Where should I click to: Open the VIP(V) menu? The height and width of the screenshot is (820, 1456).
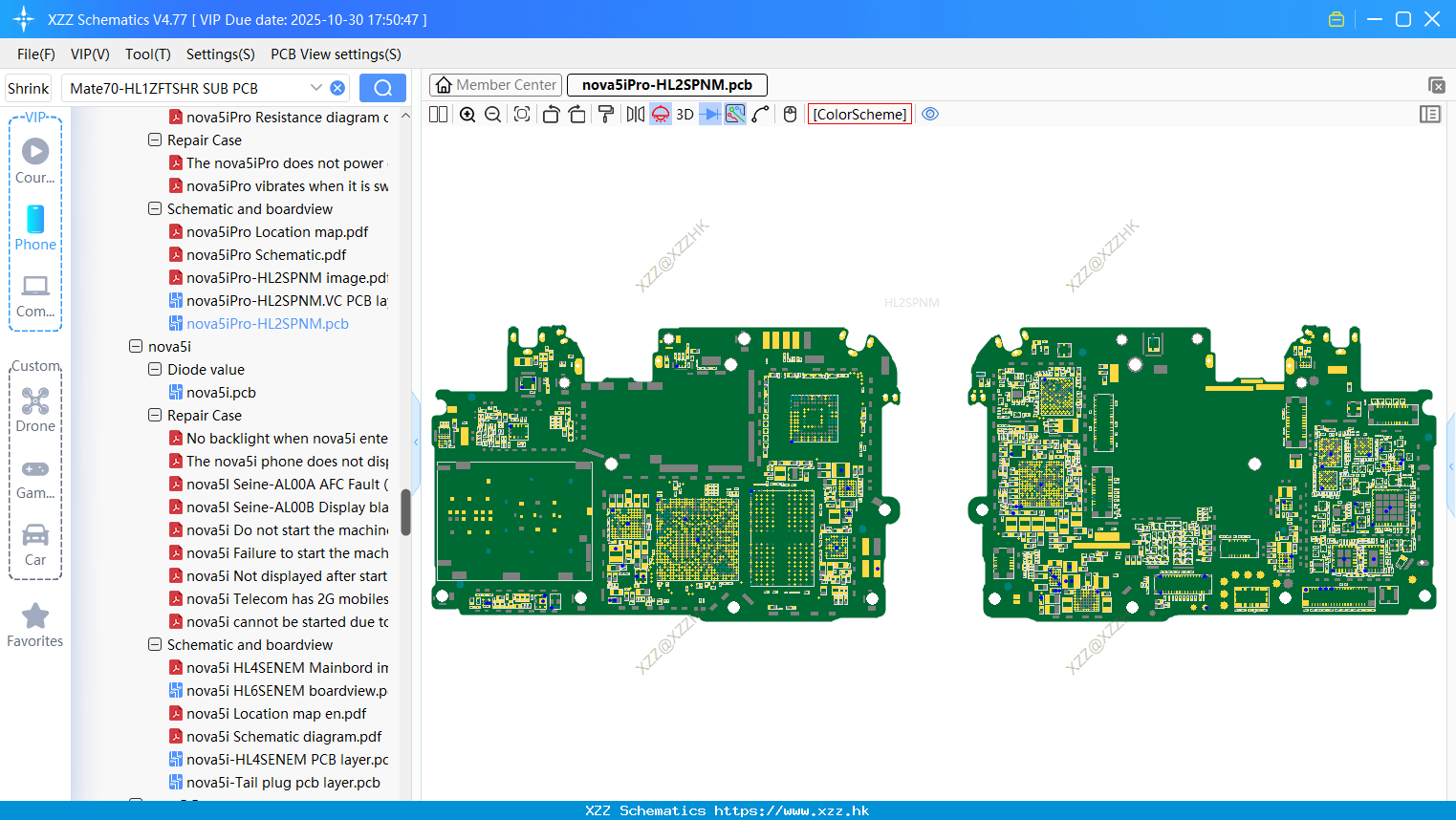coord(90,54)
